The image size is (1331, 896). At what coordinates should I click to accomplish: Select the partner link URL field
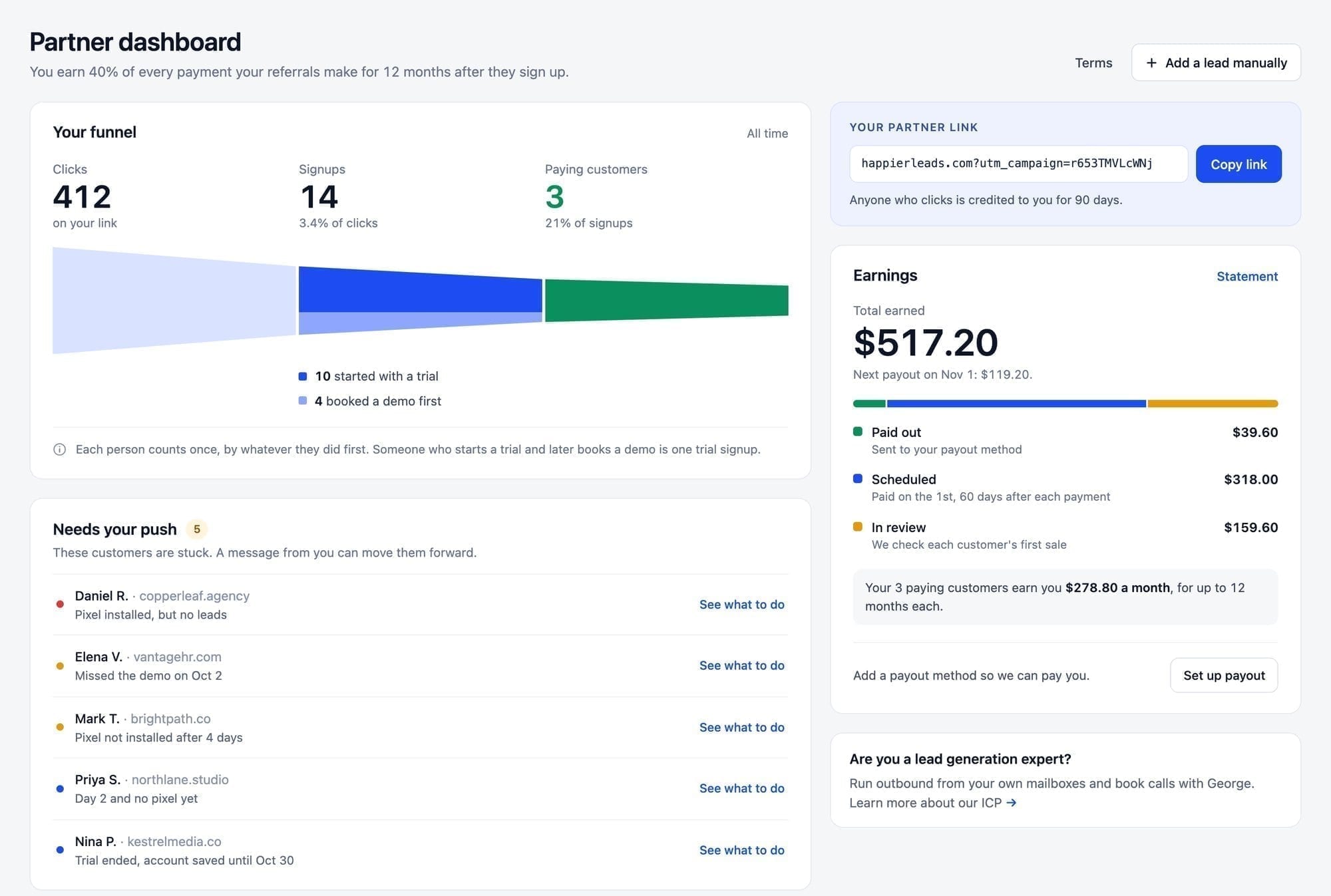tap(1018, 164)
